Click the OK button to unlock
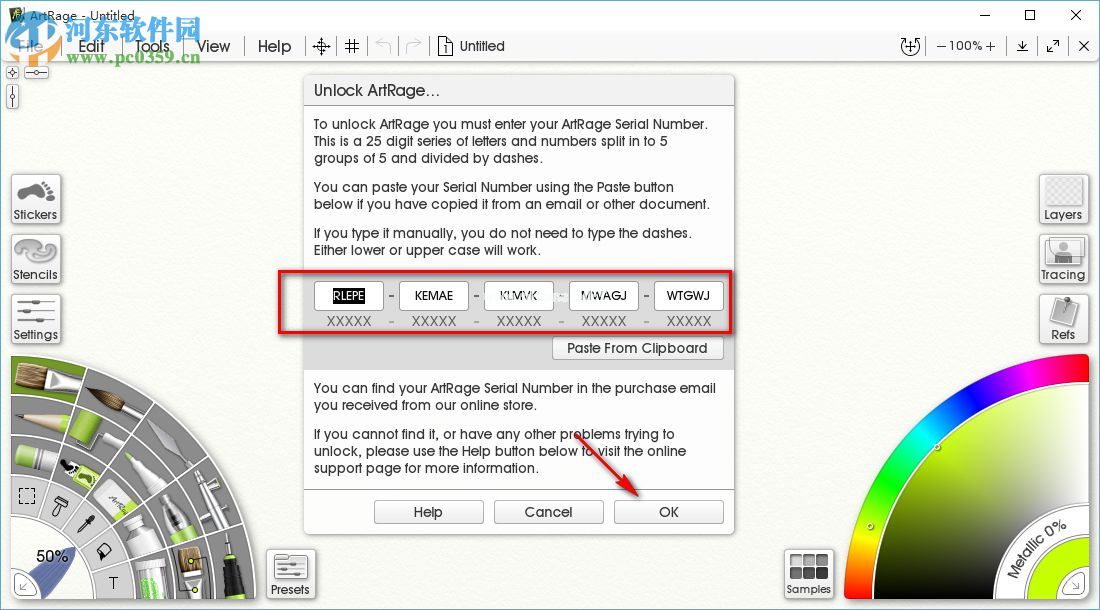Screen dimensions: 1100x610 pyautogui.click(x=668, y=512)
